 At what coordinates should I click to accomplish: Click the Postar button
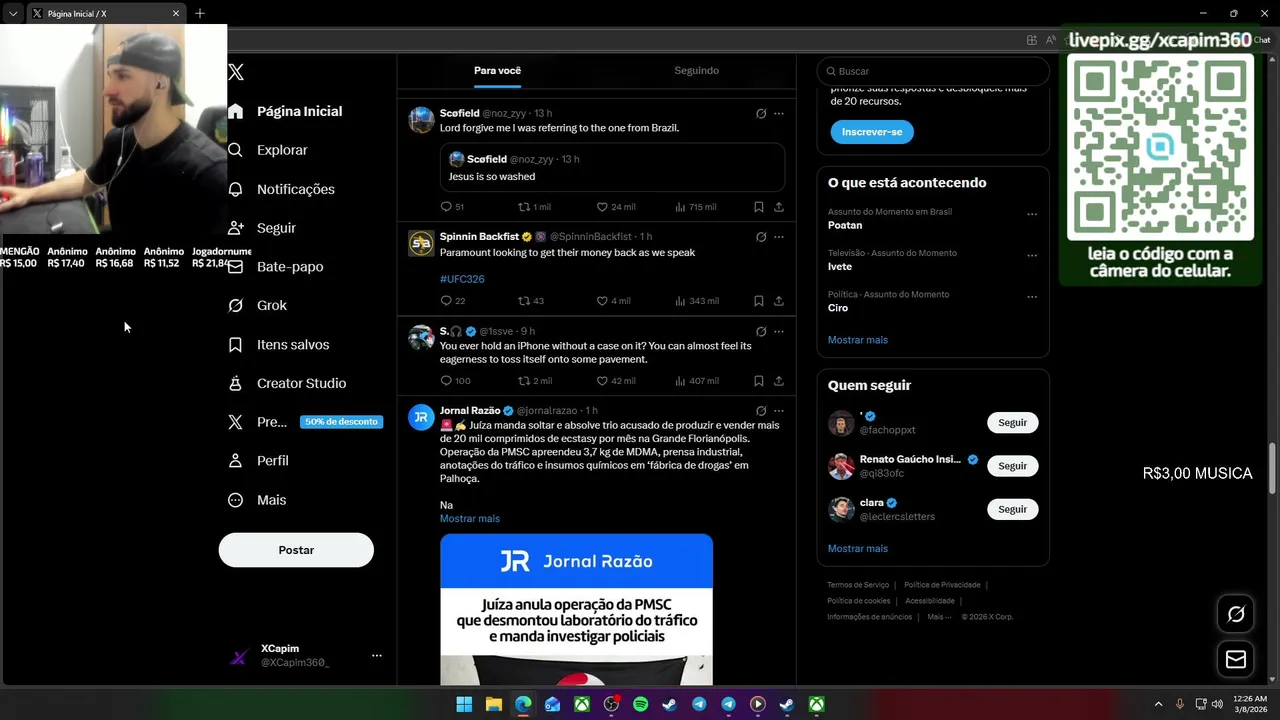(296, 550)
